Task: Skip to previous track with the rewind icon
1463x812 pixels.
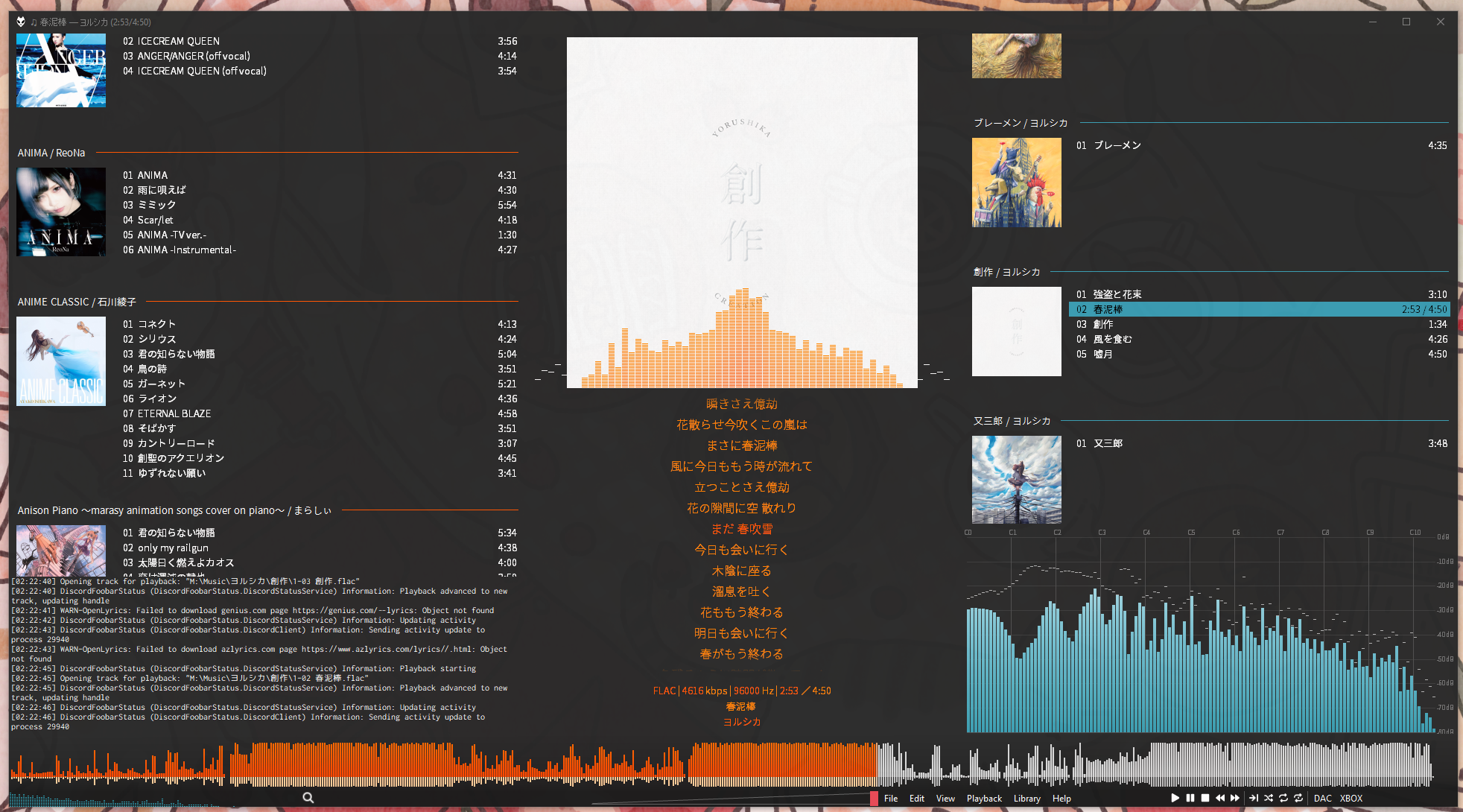Action: tap(1221, 798)
